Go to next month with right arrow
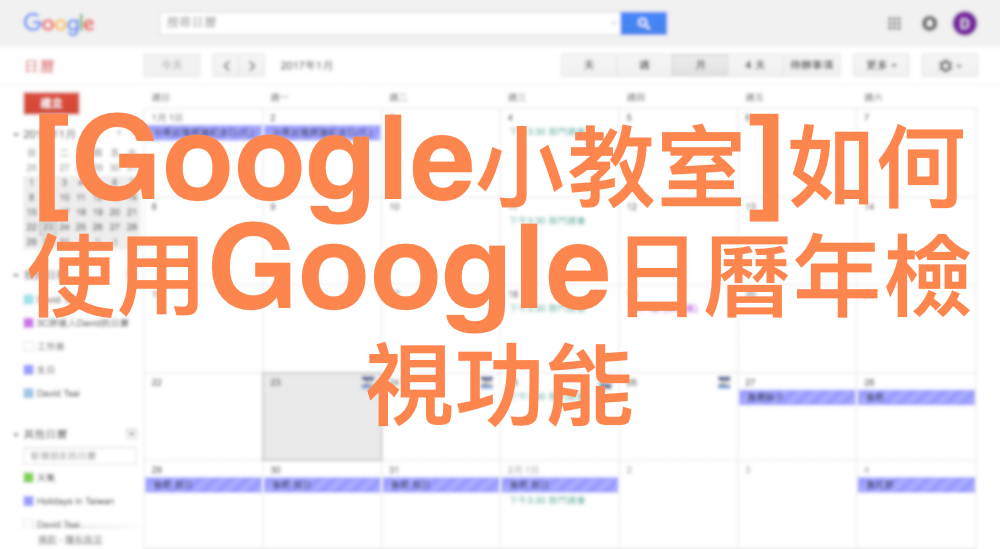Screen dimensions: 1000x549 point(252,65)
